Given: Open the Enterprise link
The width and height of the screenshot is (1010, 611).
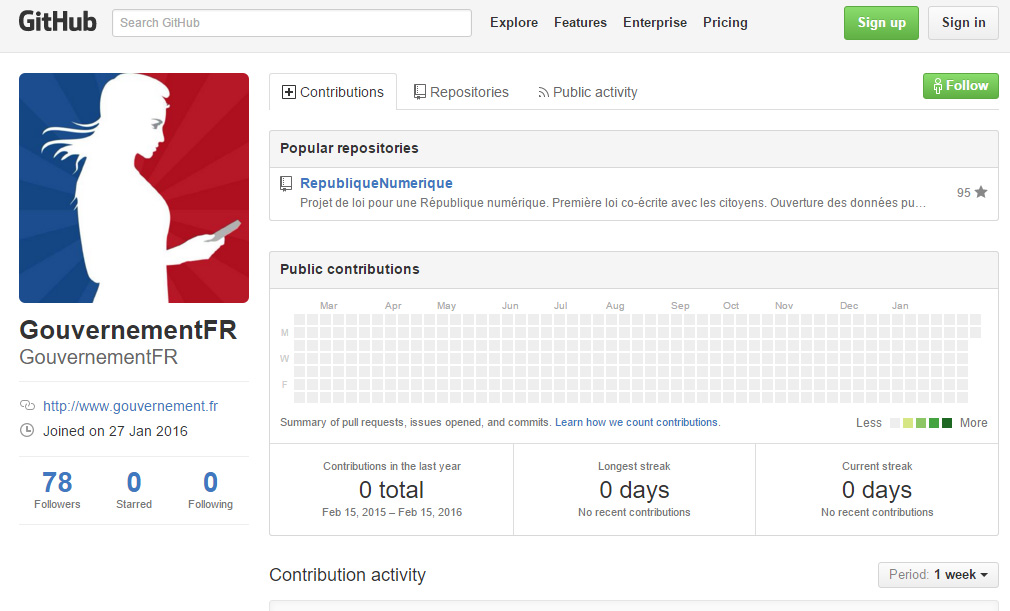Looking at the screenshot, I should (x=654, y=23).
